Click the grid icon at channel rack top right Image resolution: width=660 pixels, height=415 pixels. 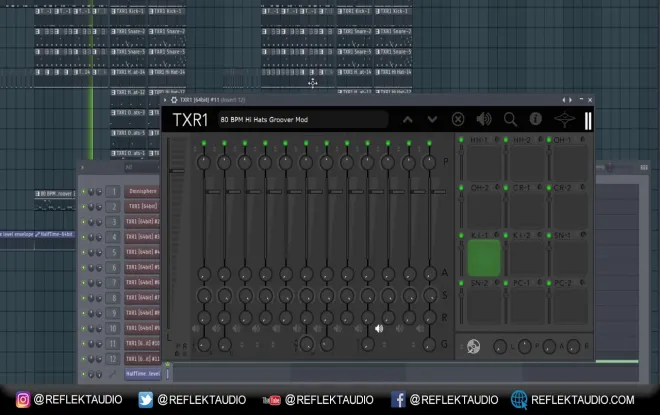pyautogui.click(x=644, y=168)
